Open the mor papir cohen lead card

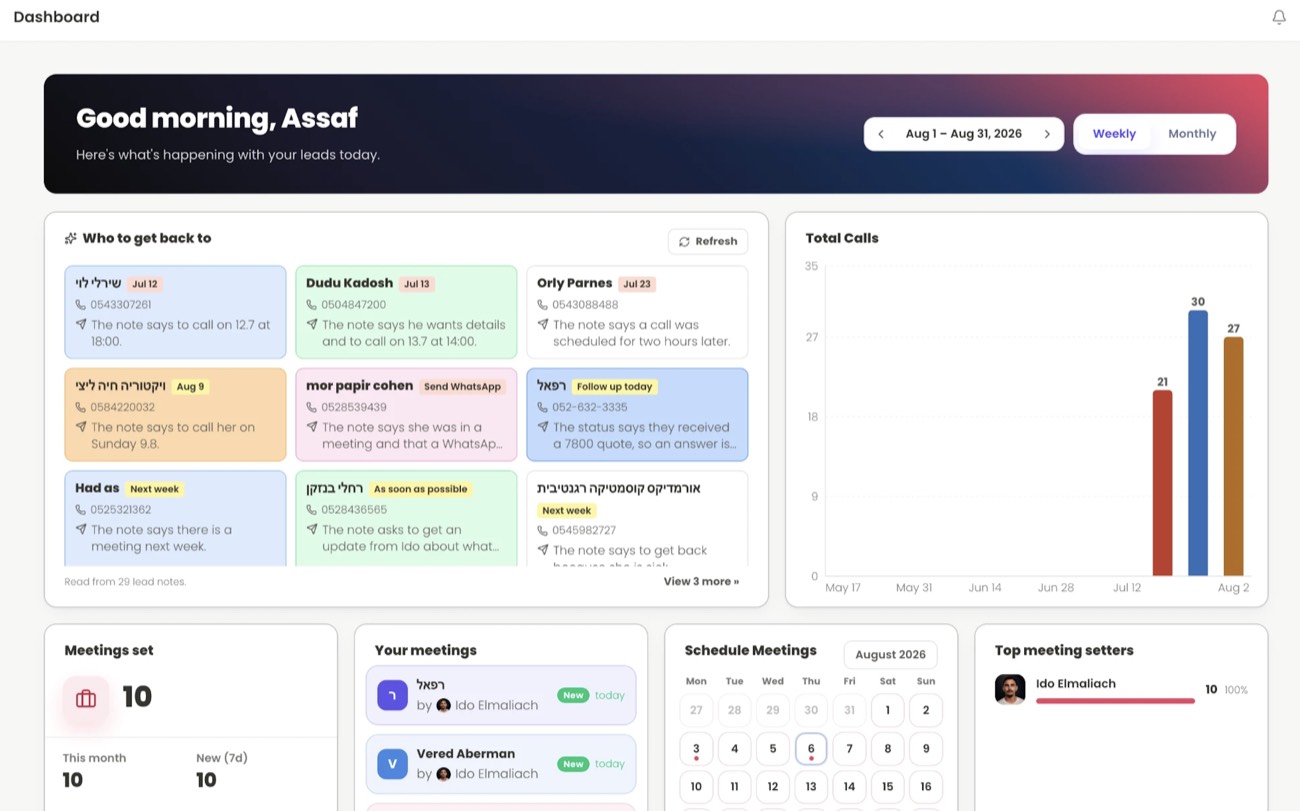click(x=406, y=415)
